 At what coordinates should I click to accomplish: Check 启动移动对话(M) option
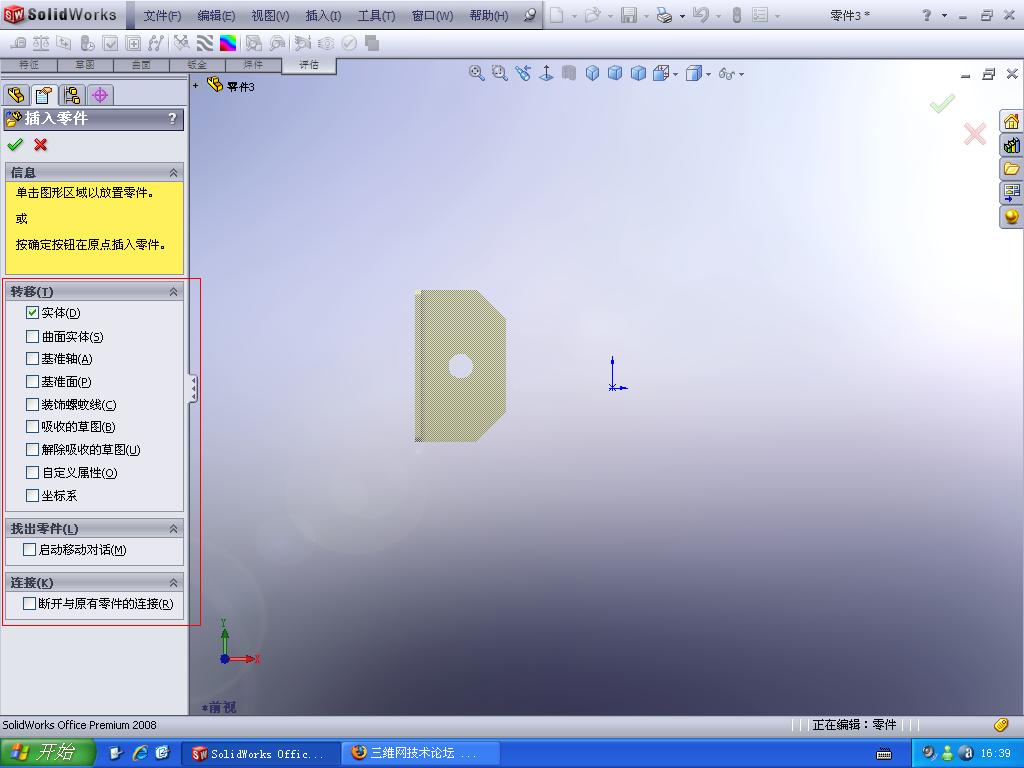[29, 550]
